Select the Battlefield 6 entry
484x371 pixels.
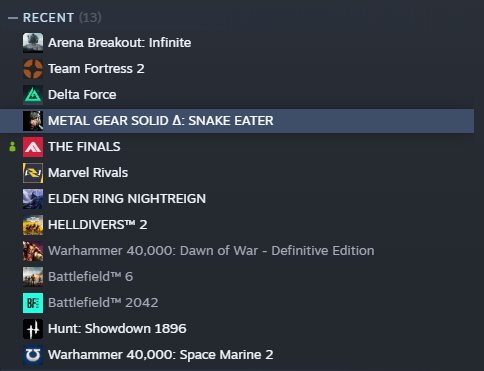[x=237, y=277]
